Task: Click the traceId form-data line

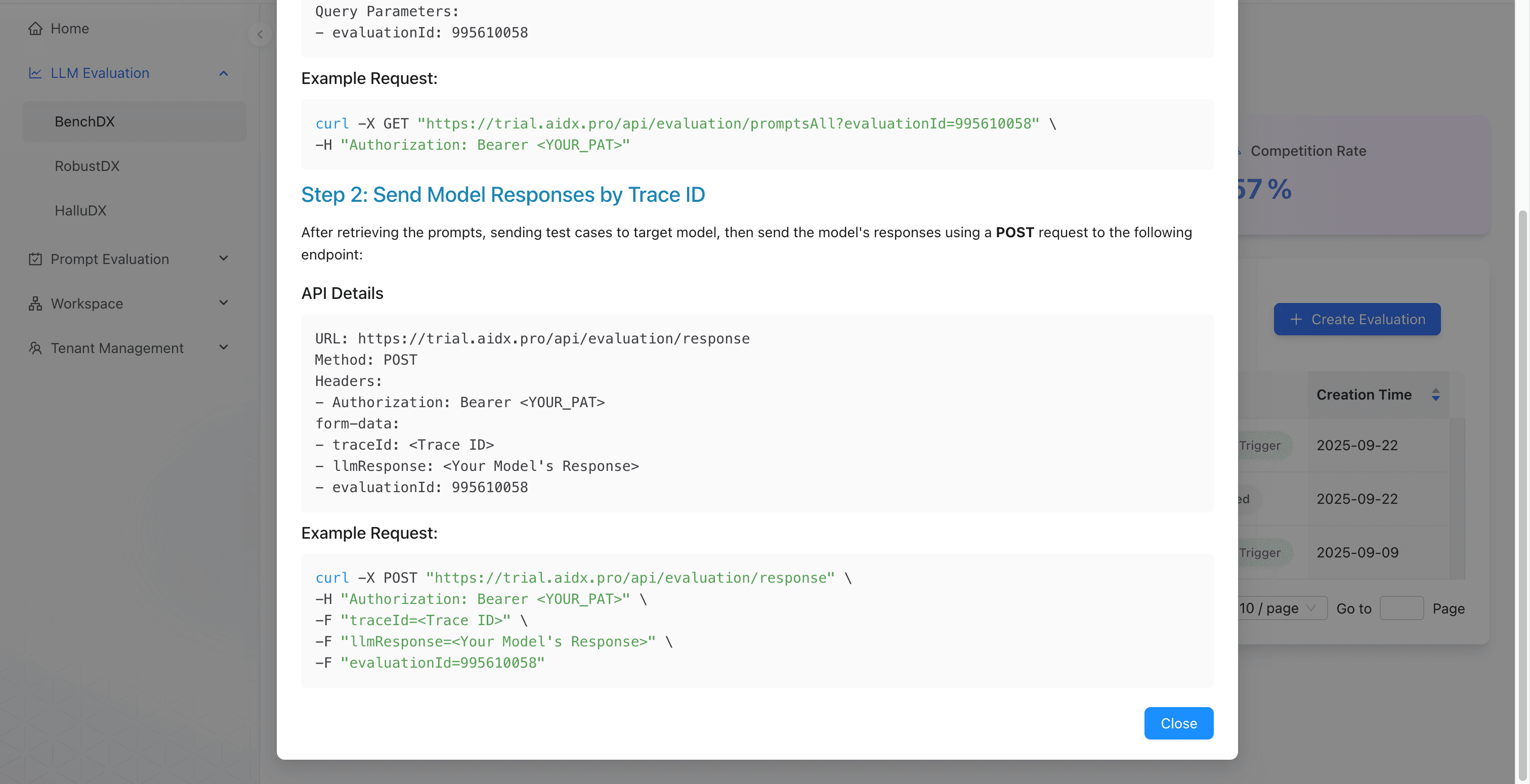Action: [404, 445]
